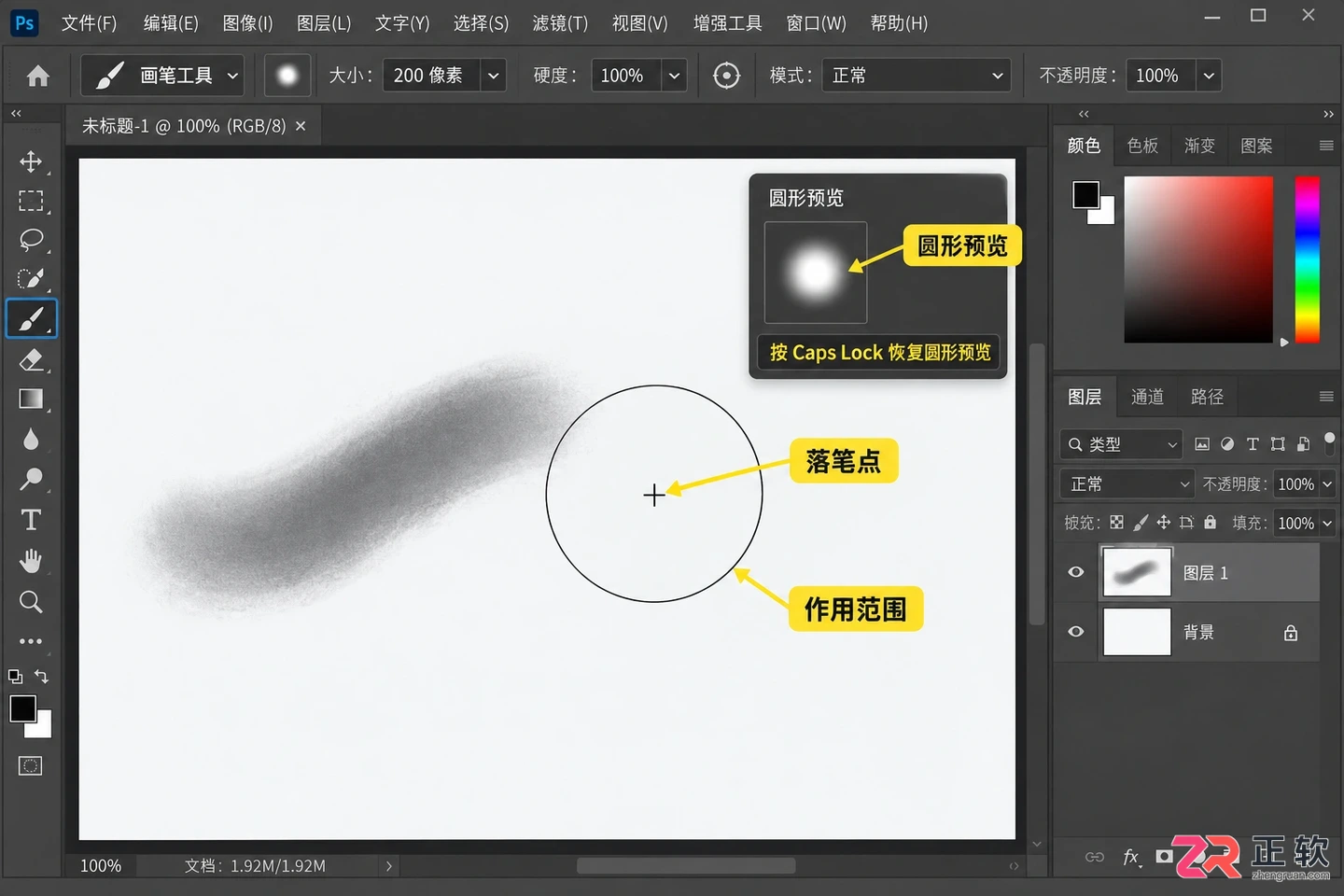
Task: Reset default foreground and background colors
Action: click(15, 676)
